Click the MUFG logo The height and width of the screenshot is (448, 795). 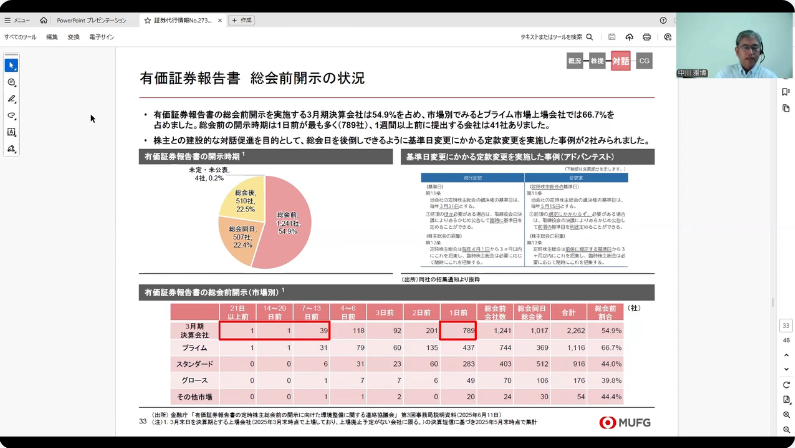click(x=625, y=422)
